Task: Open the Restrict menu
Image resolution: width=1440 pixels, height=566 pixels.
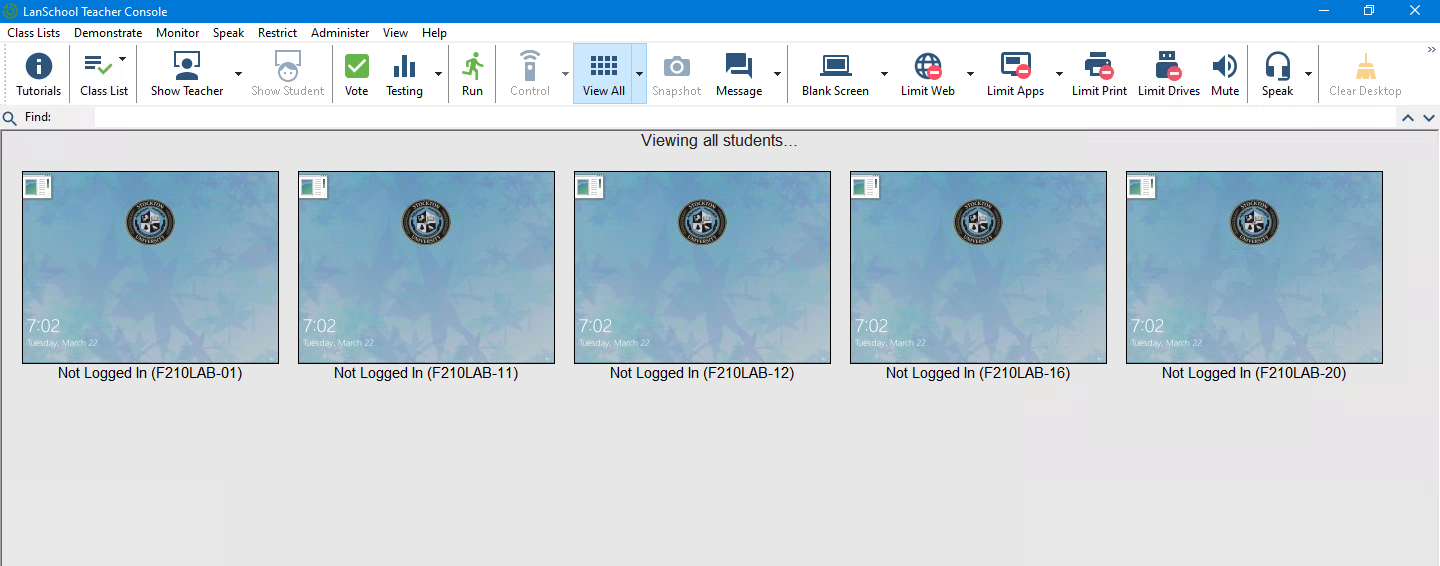Action: pyautogui.click(x=278, y=33)
